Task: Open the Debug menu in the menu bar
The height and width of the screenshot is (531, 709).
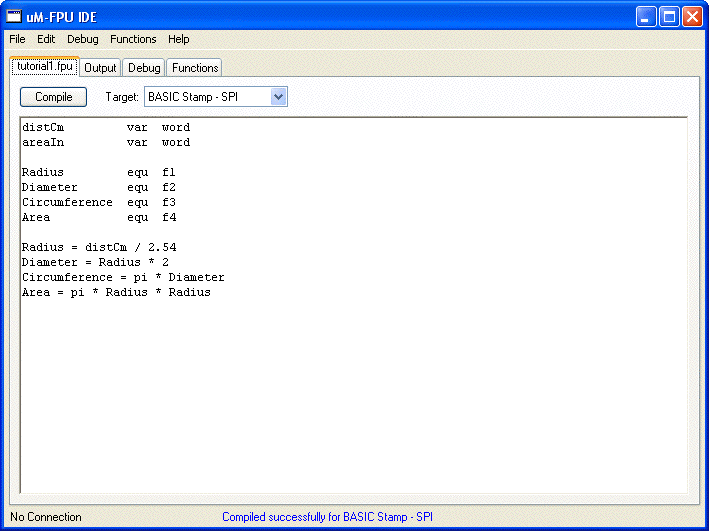Action: [x=83, y=39]
